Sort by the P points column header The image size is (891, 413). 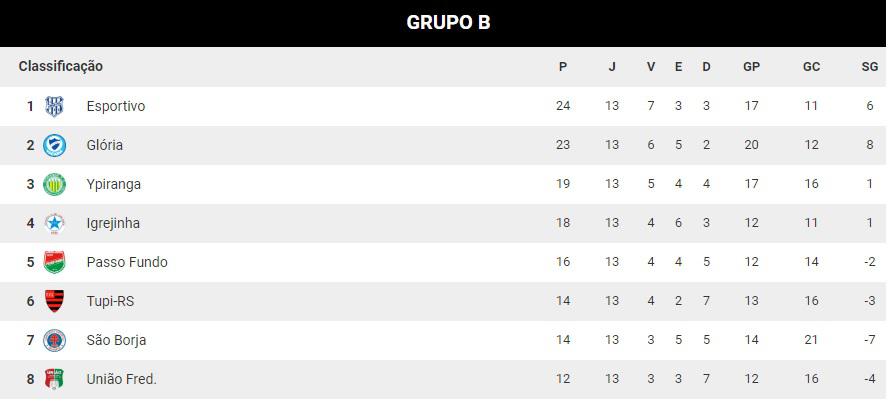click(x=563, y=67)
